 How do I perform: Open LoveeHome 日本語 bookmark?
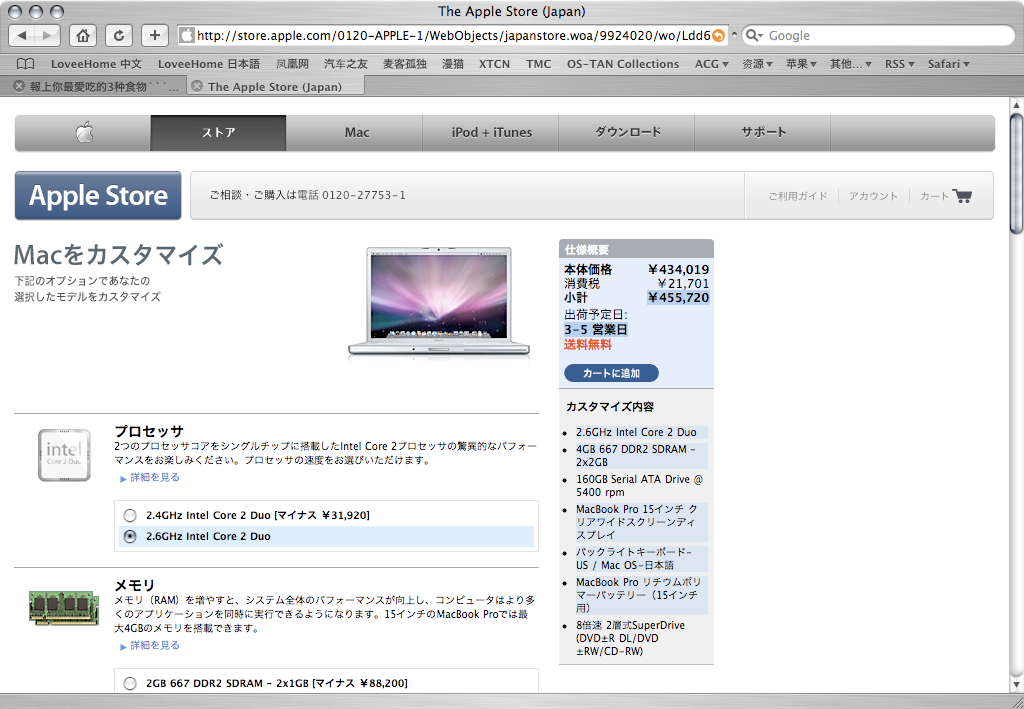[209, 64]
